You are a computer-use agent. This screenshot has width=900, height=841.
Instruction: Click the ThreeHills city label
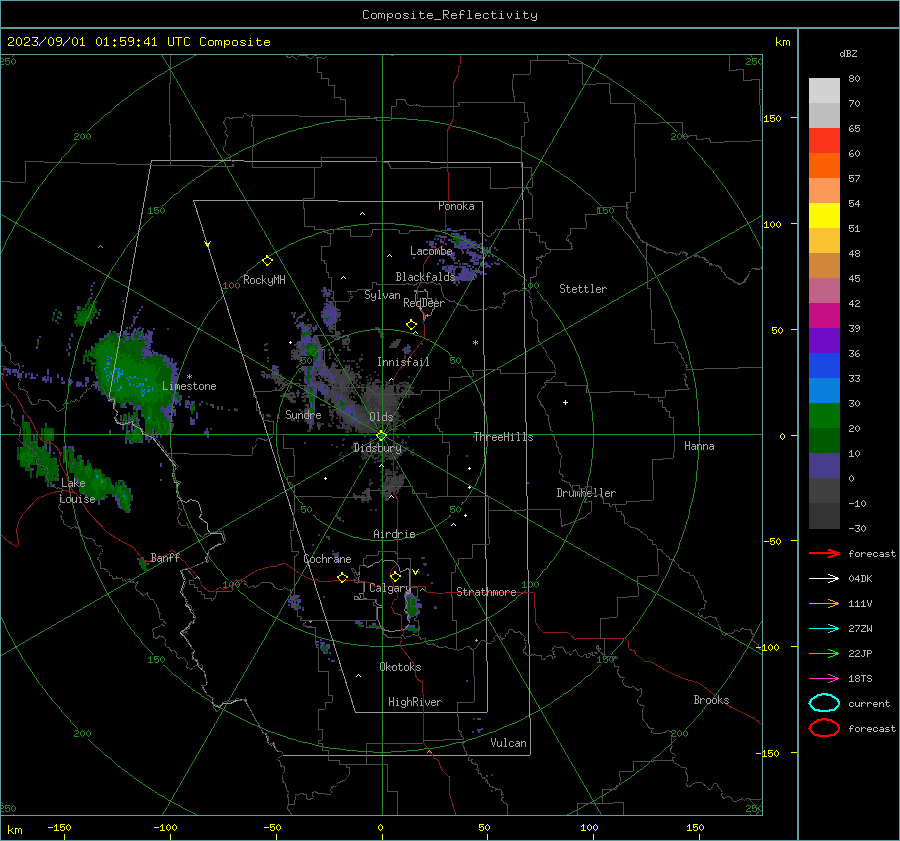click(503, 437)
